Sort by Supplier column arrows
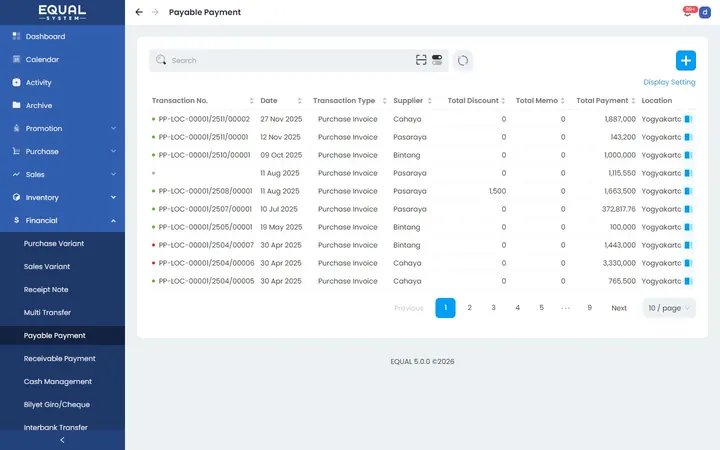Screen dimensions: 720x450 tap(429, 101)
